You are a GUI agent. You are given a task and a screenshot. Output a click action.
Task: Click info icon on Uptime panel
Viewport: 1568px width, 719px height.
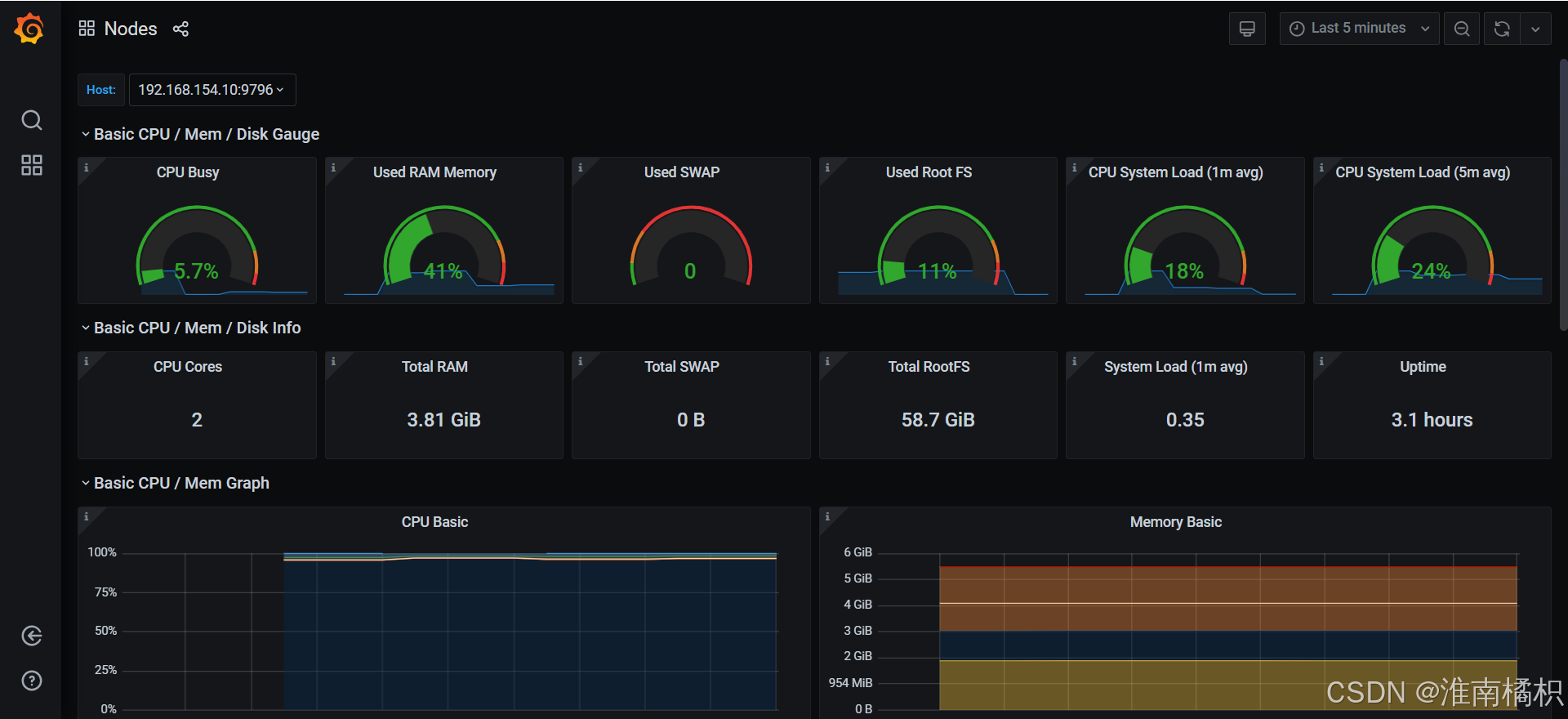pyautogui.click(x=1321, y=360)
